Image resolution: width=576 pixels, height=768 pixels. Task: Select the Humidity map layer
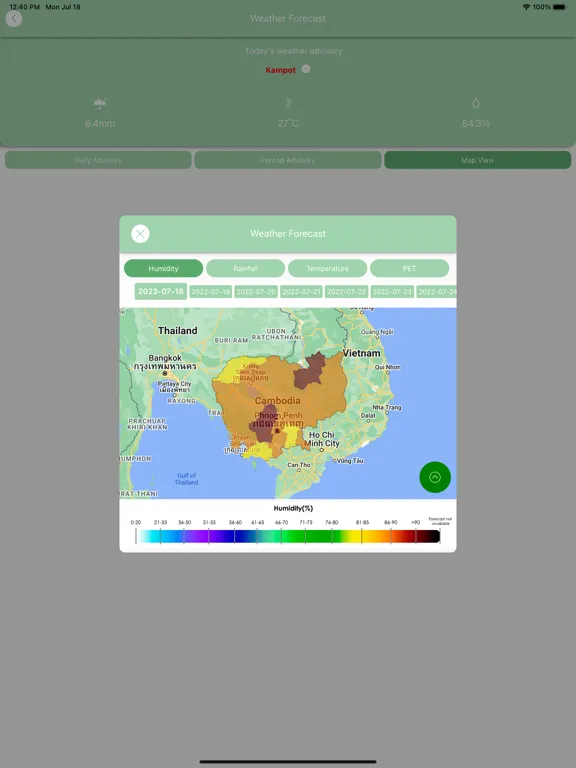[x=164, y=268]
